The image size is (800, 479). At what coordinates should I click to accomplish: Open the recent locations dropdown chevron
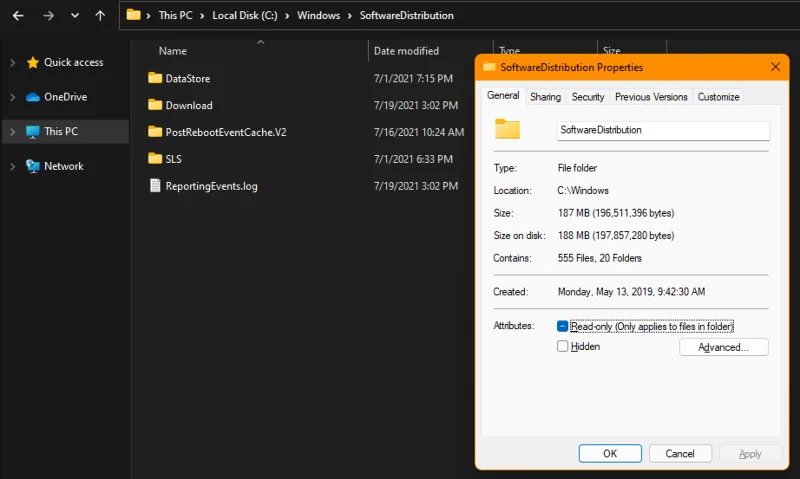click(75, 16)
